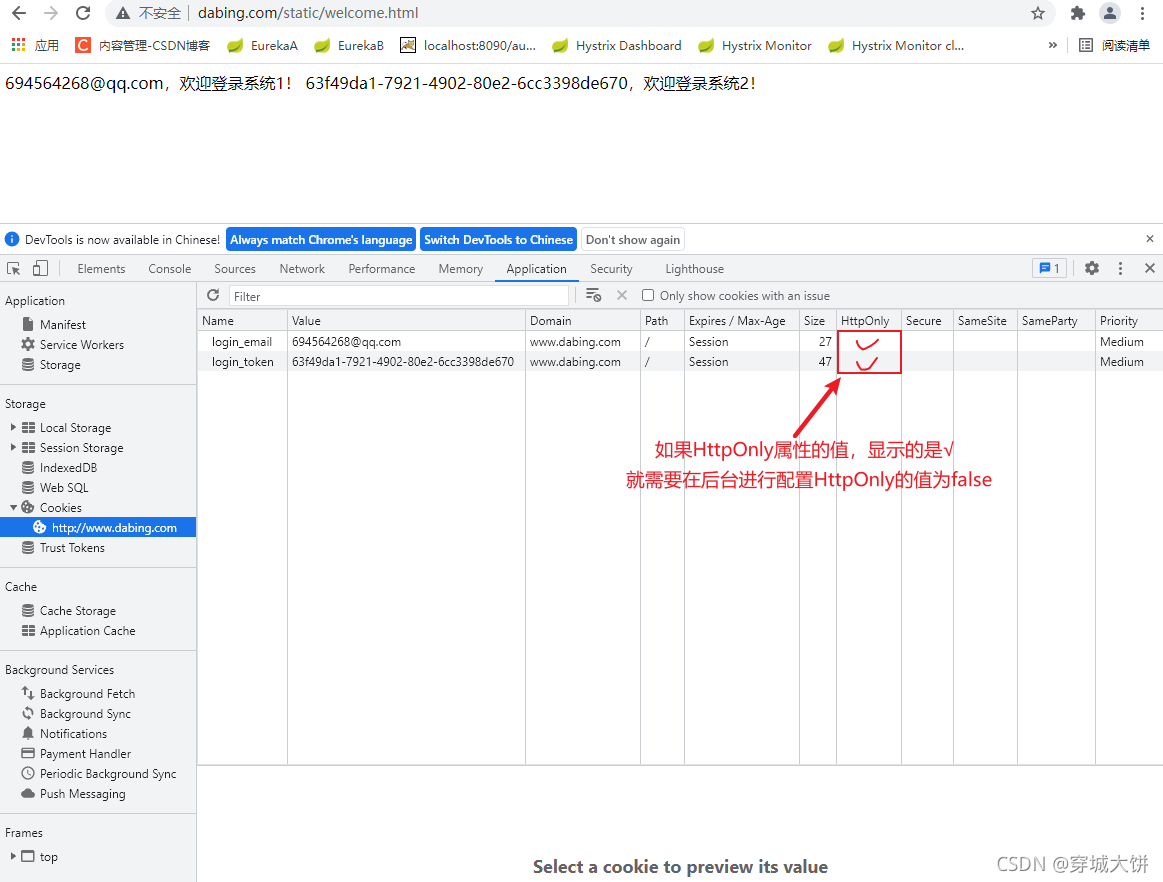Collapse the Cookies tree node
This screenshot has width=1163, height=882.
pos(13,507)
